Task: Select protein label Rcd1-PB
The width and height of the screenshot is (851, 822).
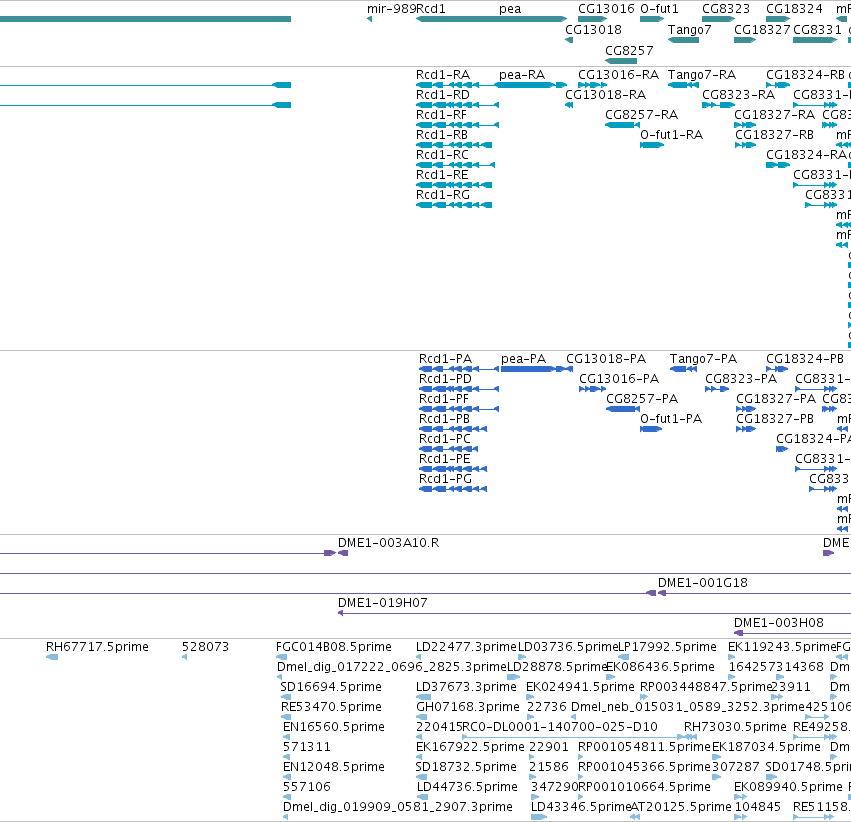Action: [444, 419]
